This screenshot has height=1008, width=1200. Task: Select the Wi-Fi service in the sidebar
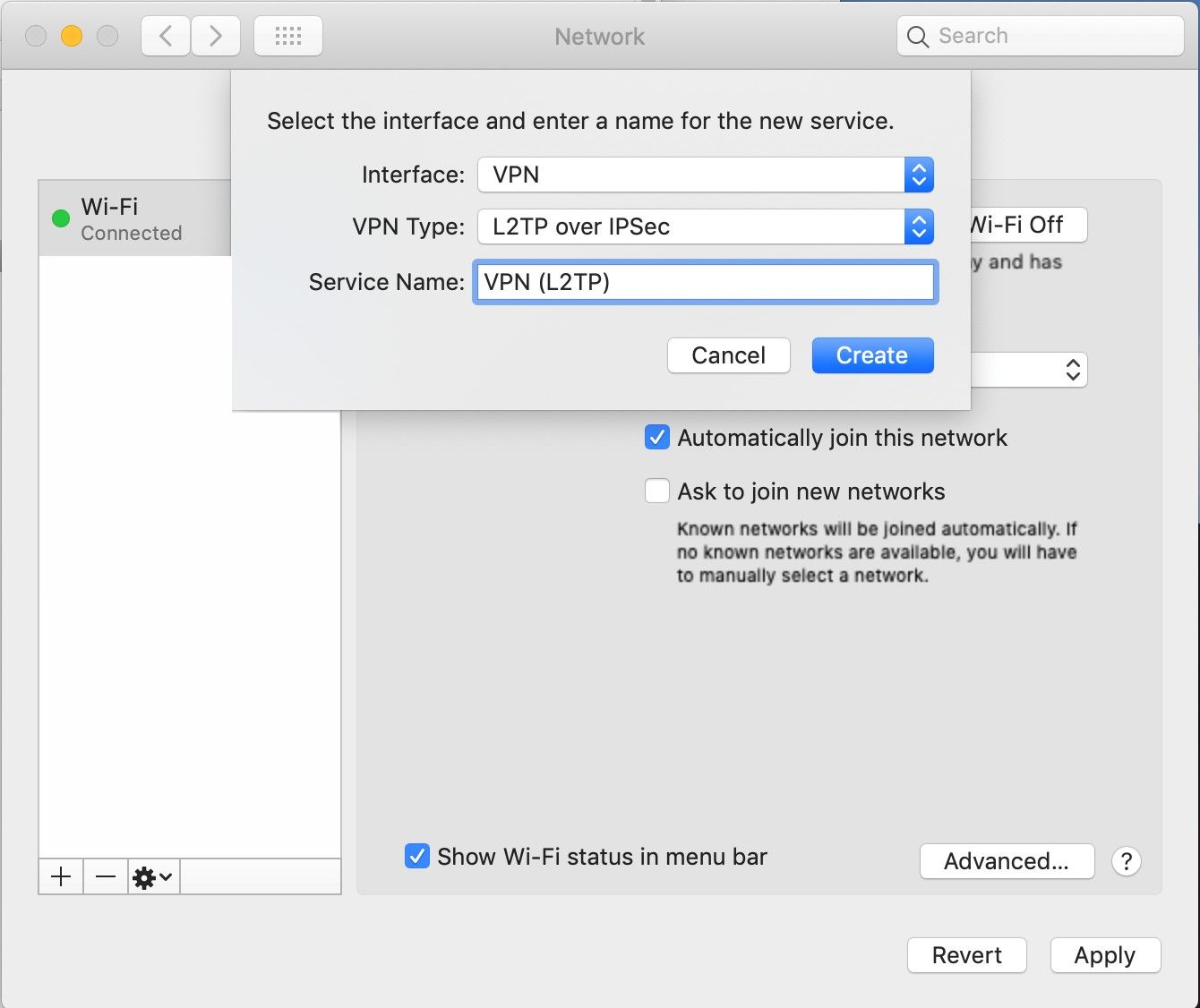pyautogui.click(x=134, y=218)
